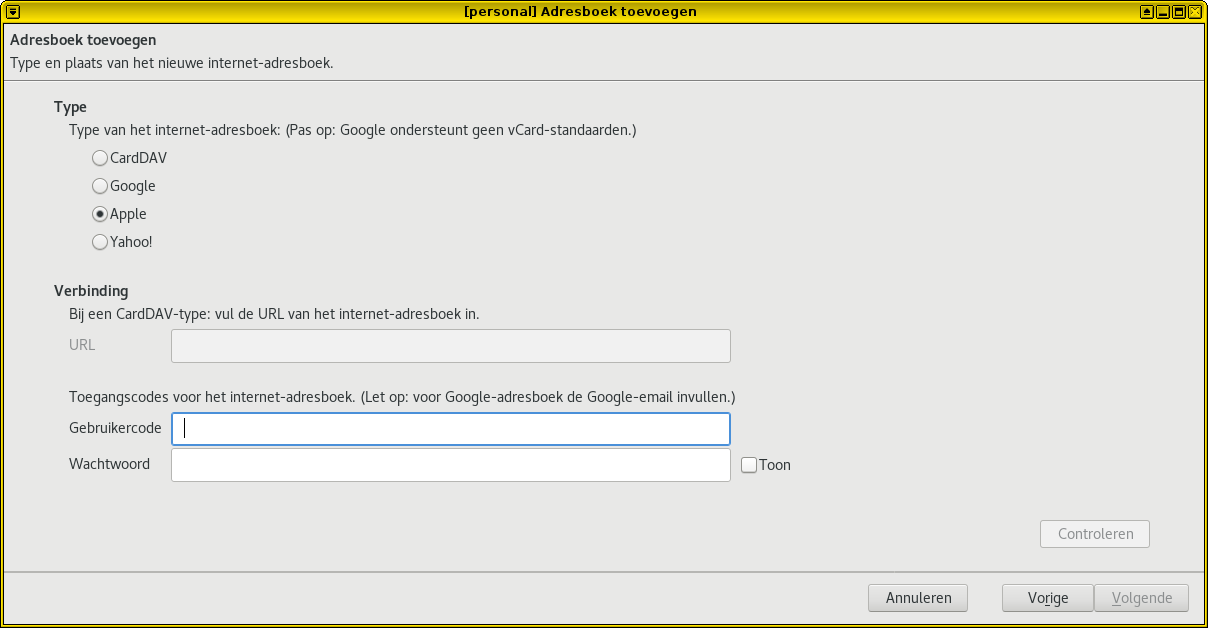Click the 'Type en plaats' subtitle text
This screenshot has height=628, width=1208.
[x=171, y=62]
